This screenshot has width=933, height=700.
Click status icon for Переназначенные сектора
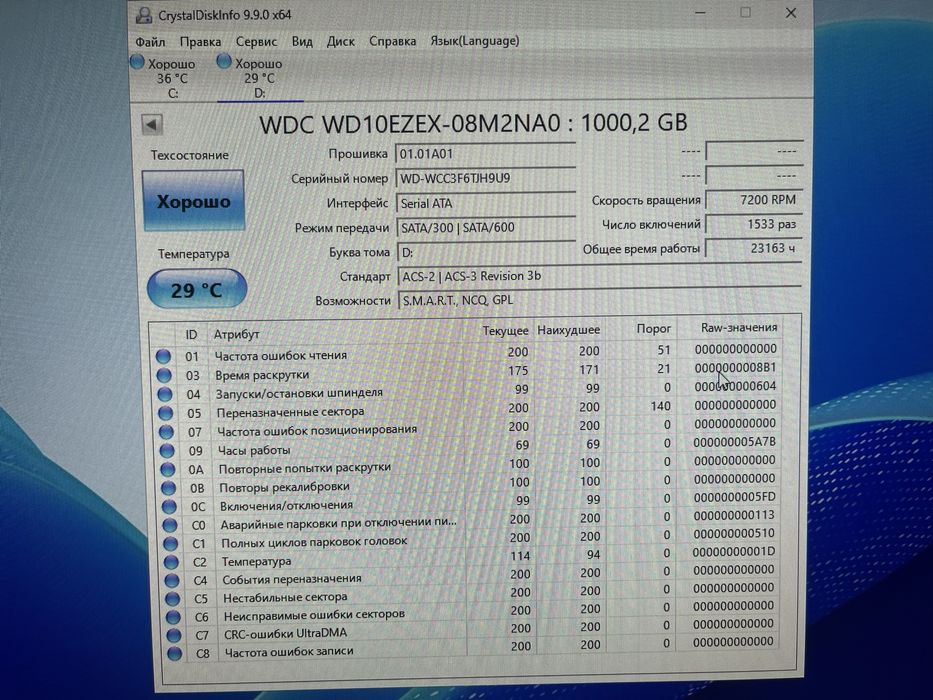coord(165,413)
